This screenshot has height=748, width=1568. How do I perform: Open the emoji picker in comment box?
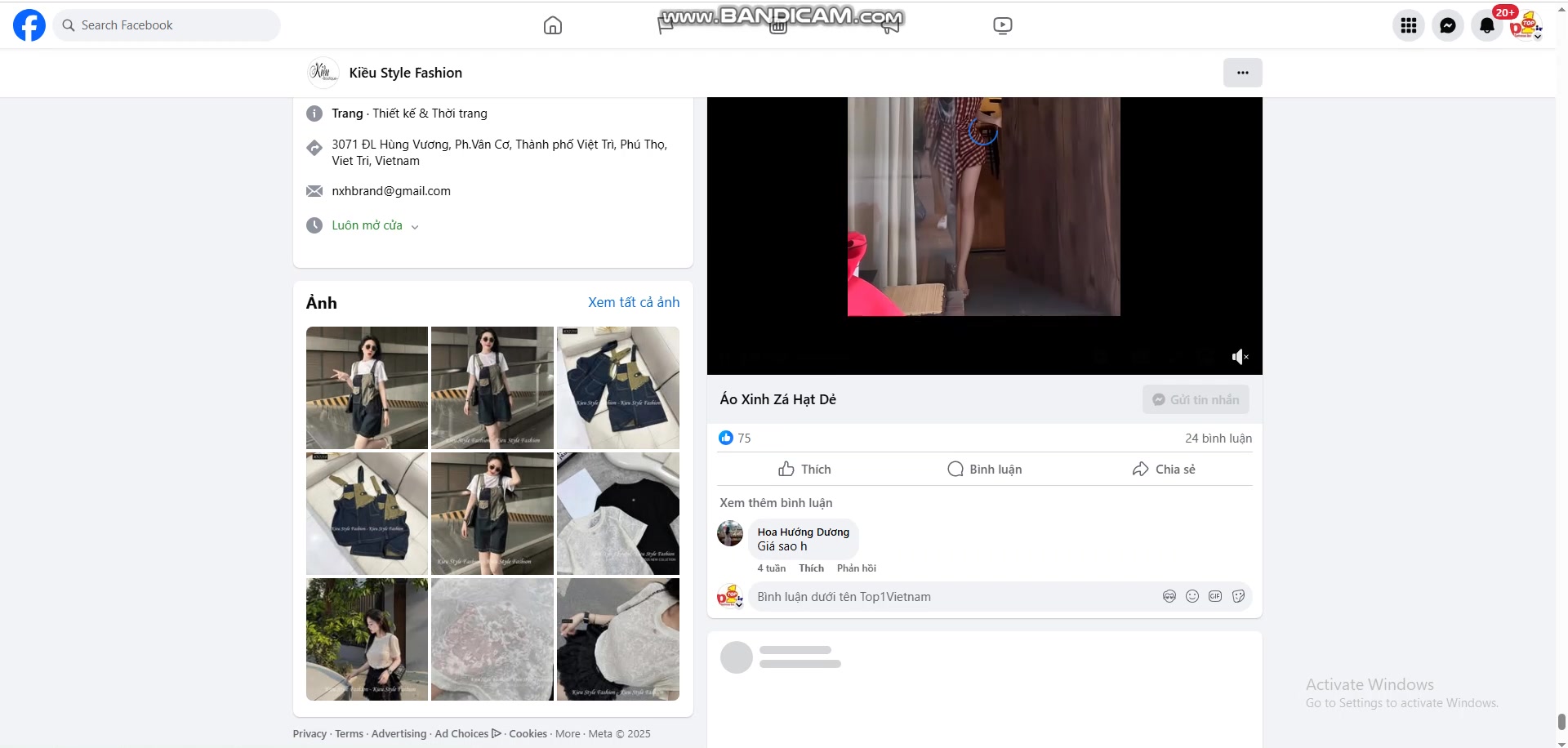[1192, 596]
